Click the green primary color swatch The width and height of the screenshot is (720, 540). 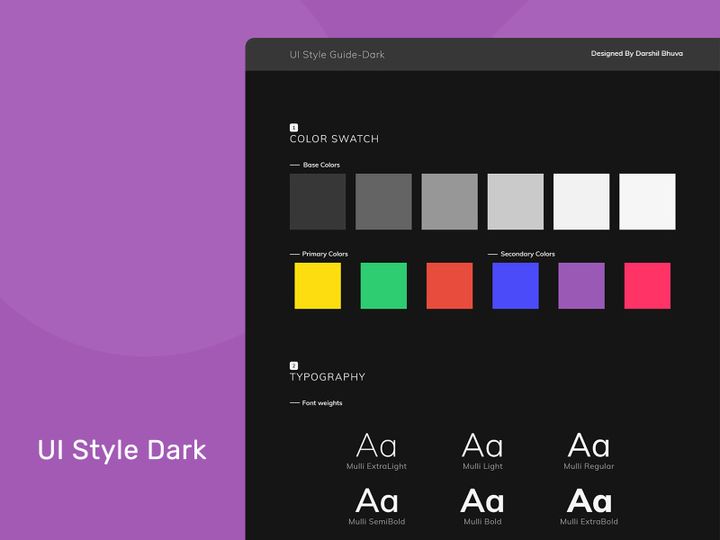[x=383, y=286]
